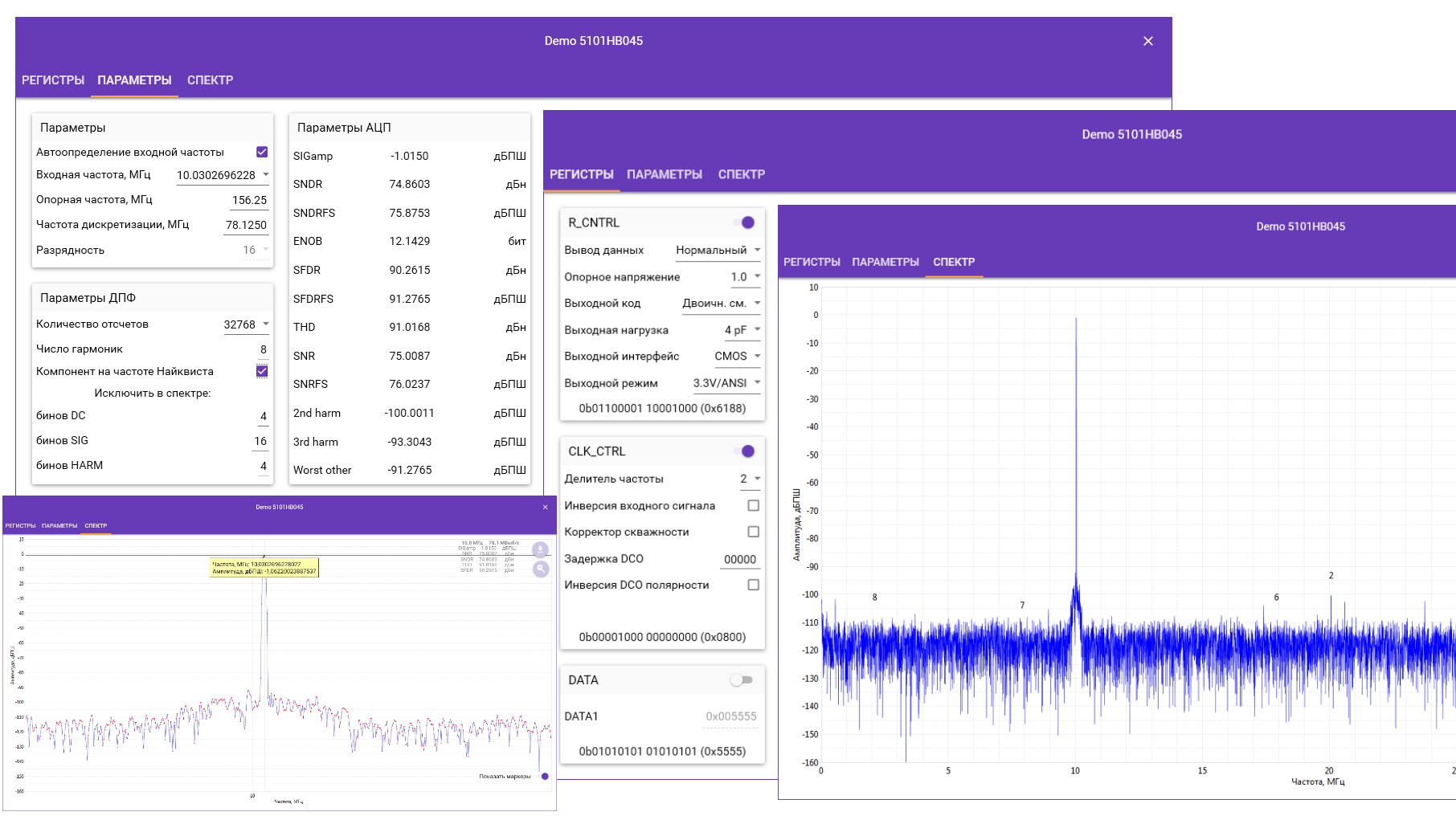Select ПАРАМЕТРЫ tab in ADC parameters window

[134, 80]
